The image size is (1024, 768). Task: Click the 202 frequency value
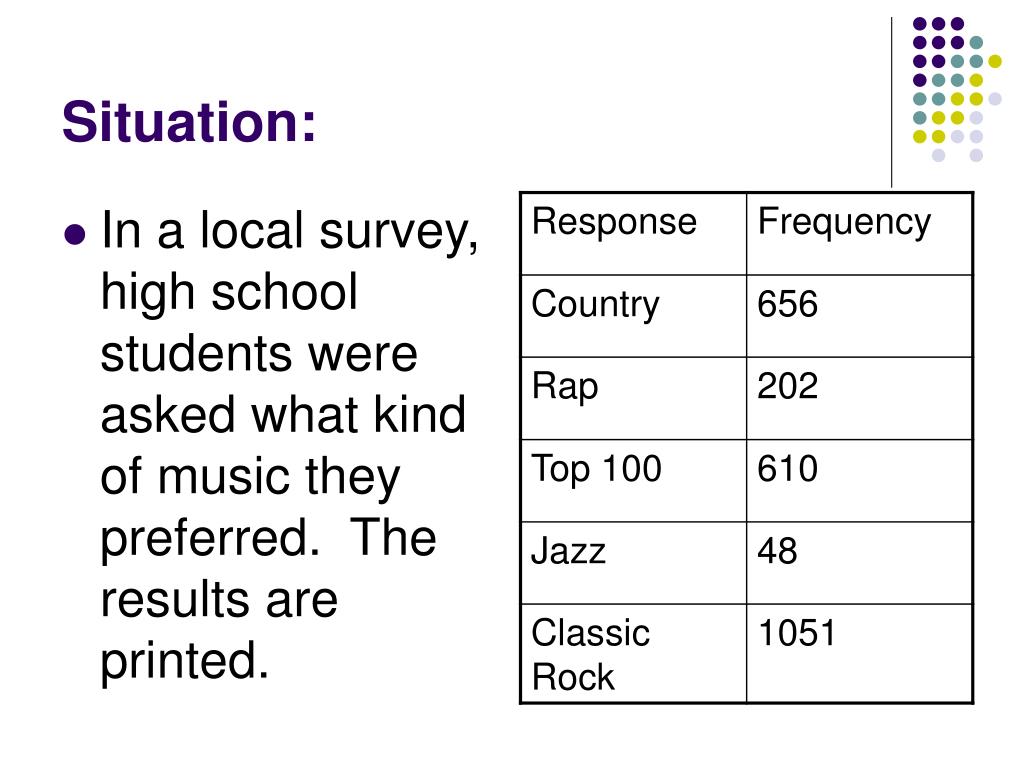(787, 386)
